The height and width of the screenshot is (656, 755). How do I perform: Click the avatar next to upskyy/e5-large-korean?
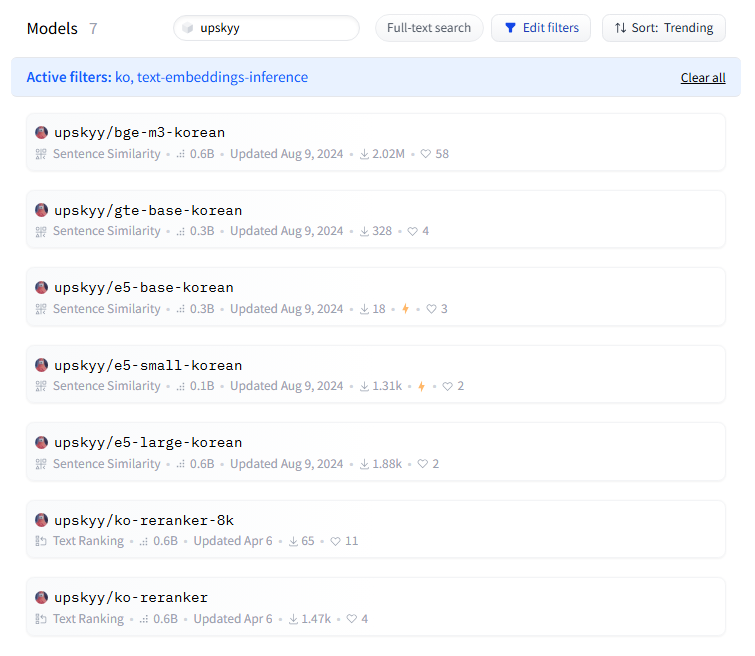(41, 442)
